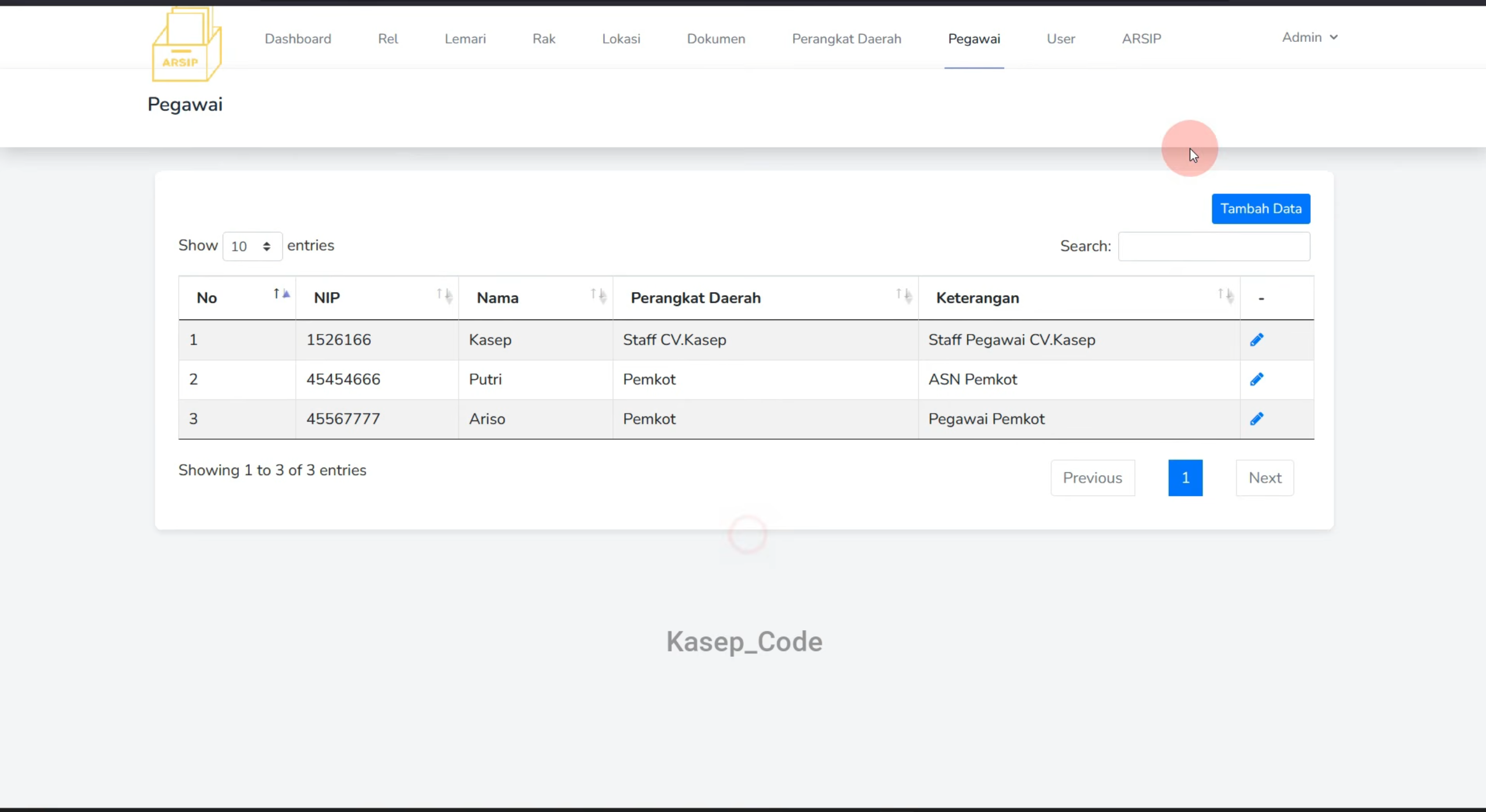Sort by the Nama column
Viewport: 1486px width, 812px height.
536,298
